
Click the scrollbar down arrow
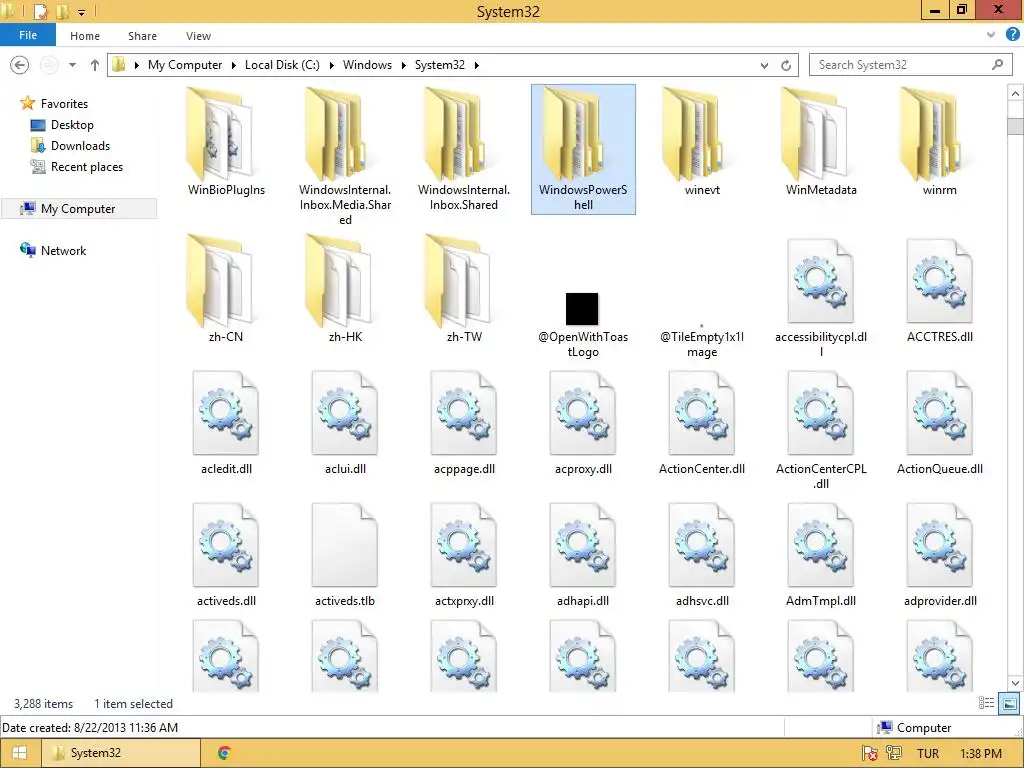tap(1016, 683)
